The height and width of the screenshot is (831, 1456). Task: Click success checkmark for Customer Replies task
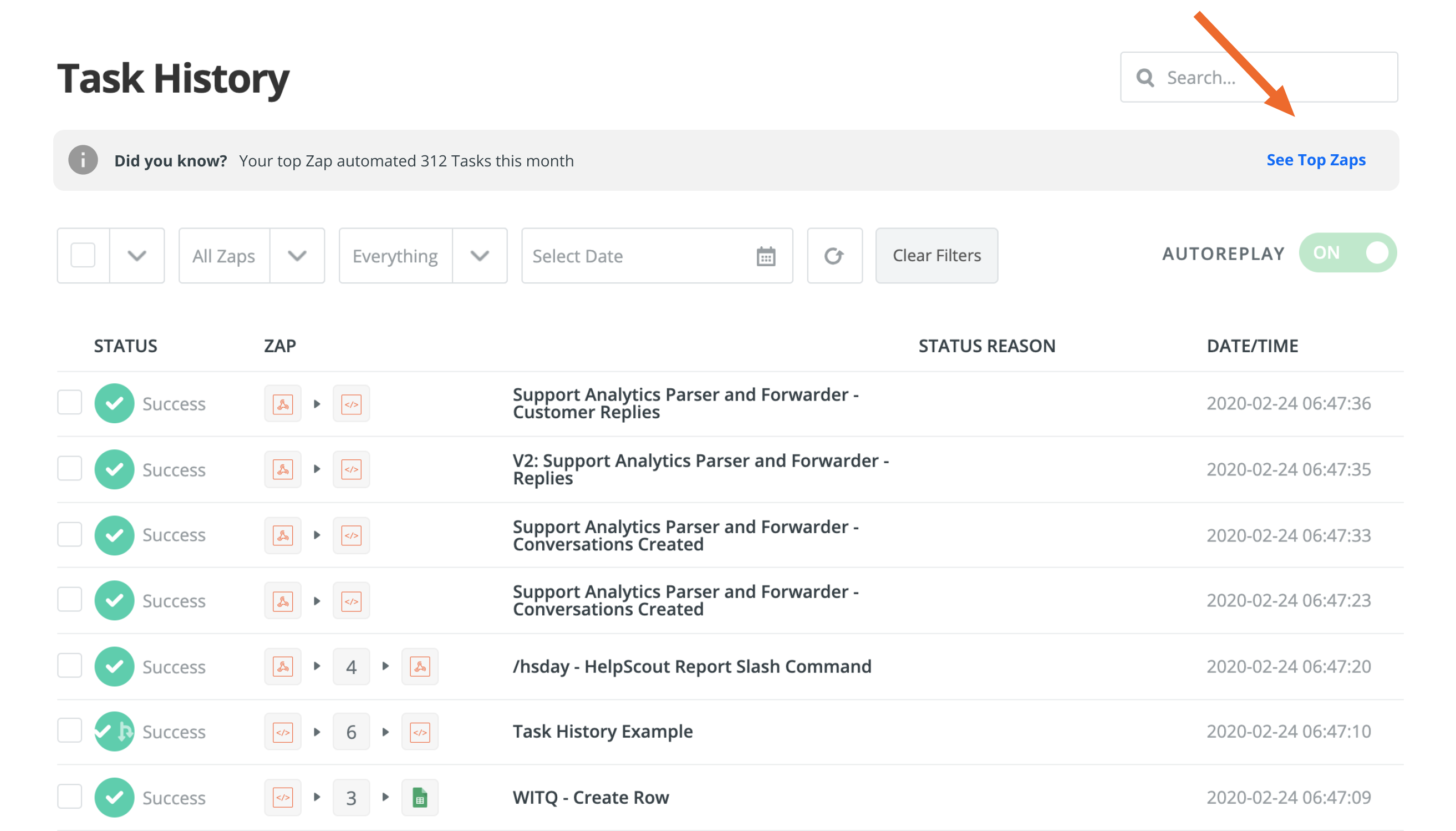pos(114,403)
